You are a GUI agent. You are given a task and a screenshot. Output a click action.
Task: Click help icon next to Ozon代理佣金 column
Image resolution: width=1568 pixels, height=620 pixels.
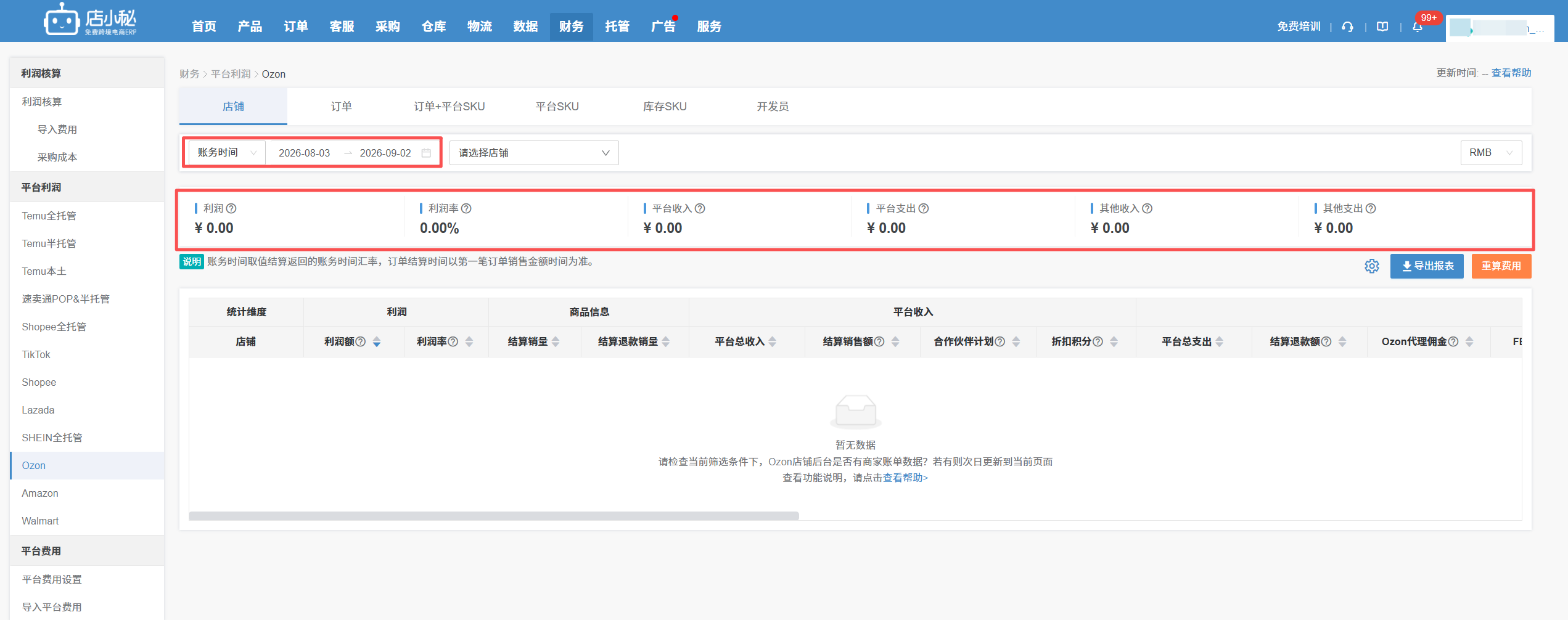(x=1453, y=341)
